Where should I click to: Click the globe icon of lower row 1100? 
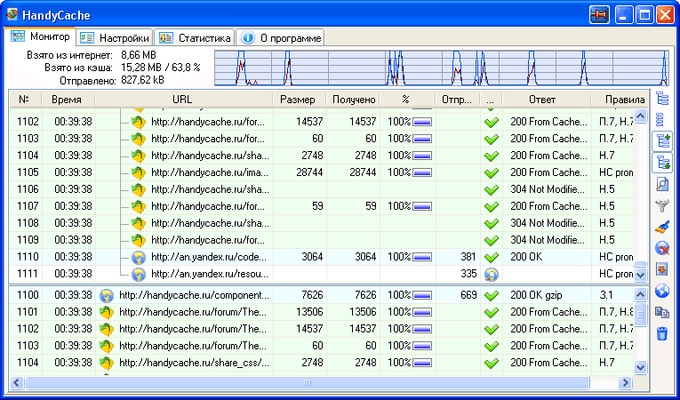point(106,296)
